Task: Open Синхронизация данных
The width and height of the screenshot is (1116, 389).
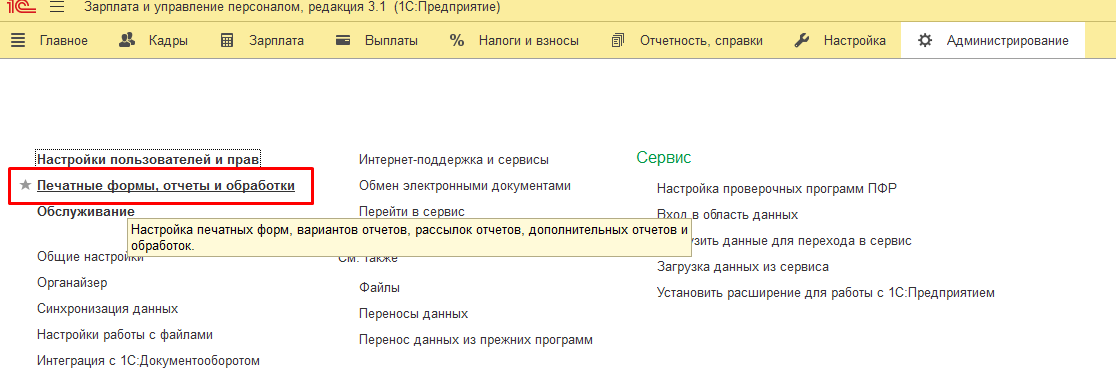Action: click(107, 309)
